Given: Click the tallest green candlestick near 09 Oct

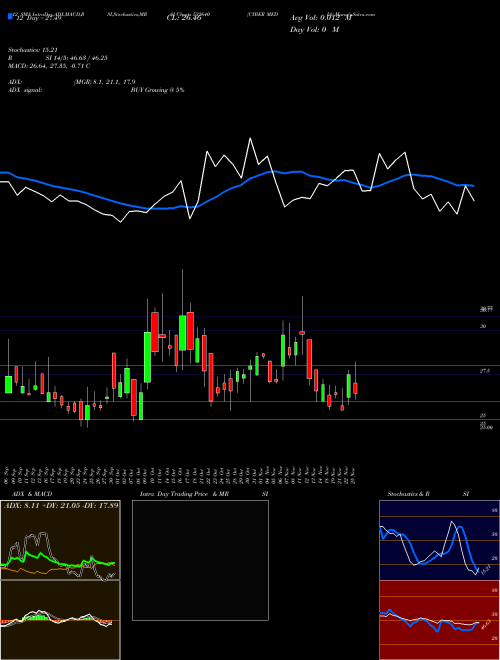Looking at the screenshot, I should [x=147, y=357].
